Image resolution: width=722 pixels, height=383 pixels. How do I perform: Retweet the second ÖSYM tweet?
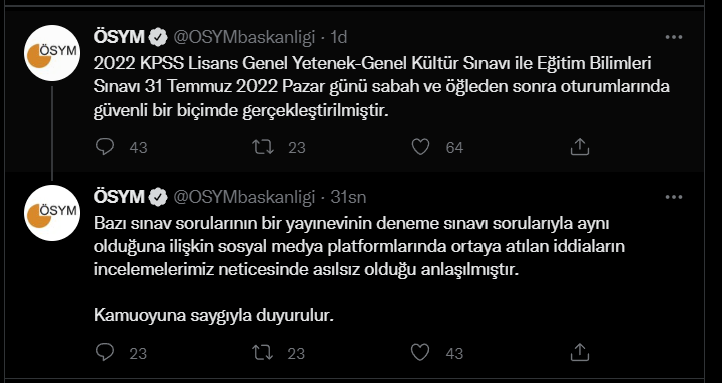coord(263,353)
